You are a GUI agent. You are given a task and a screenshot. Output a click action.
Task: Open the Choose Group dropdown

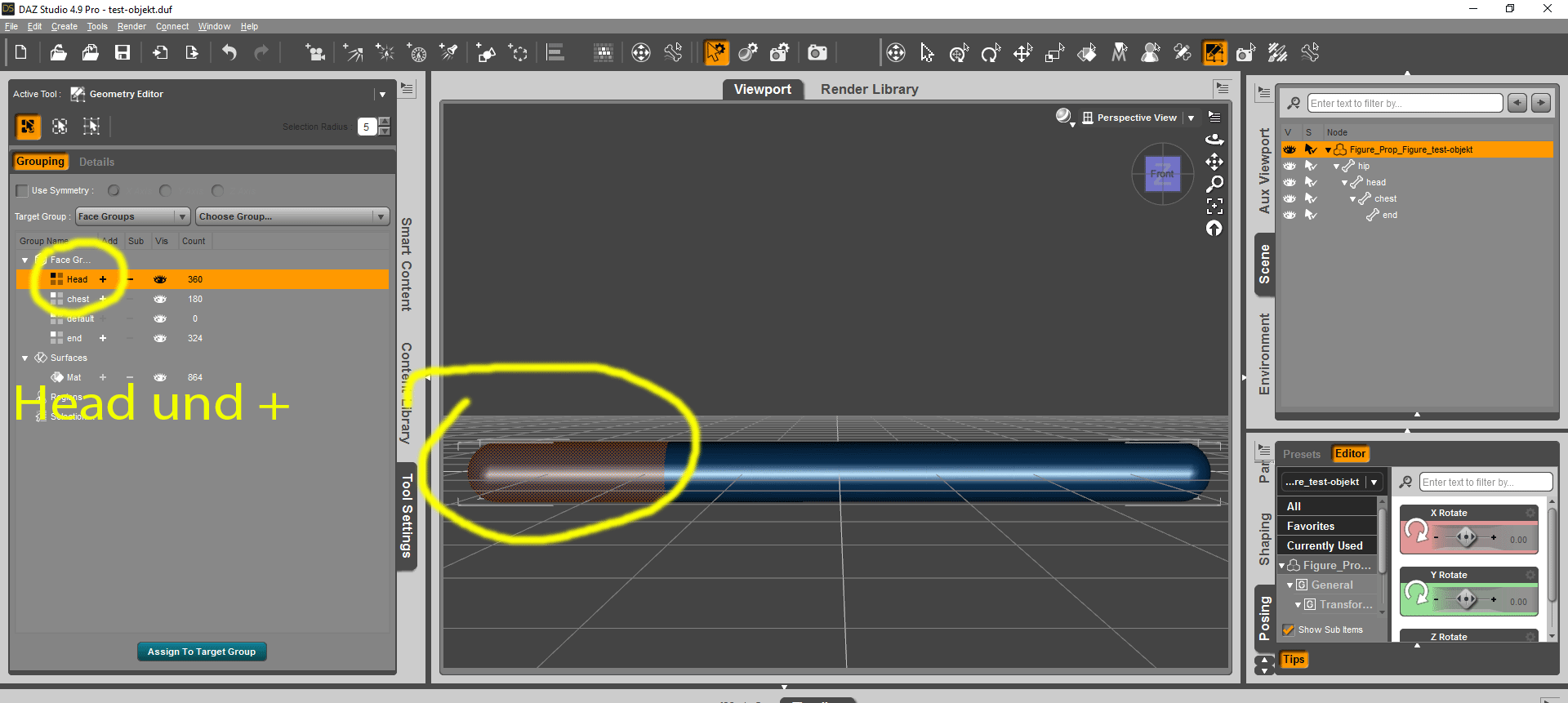[292, 216]
